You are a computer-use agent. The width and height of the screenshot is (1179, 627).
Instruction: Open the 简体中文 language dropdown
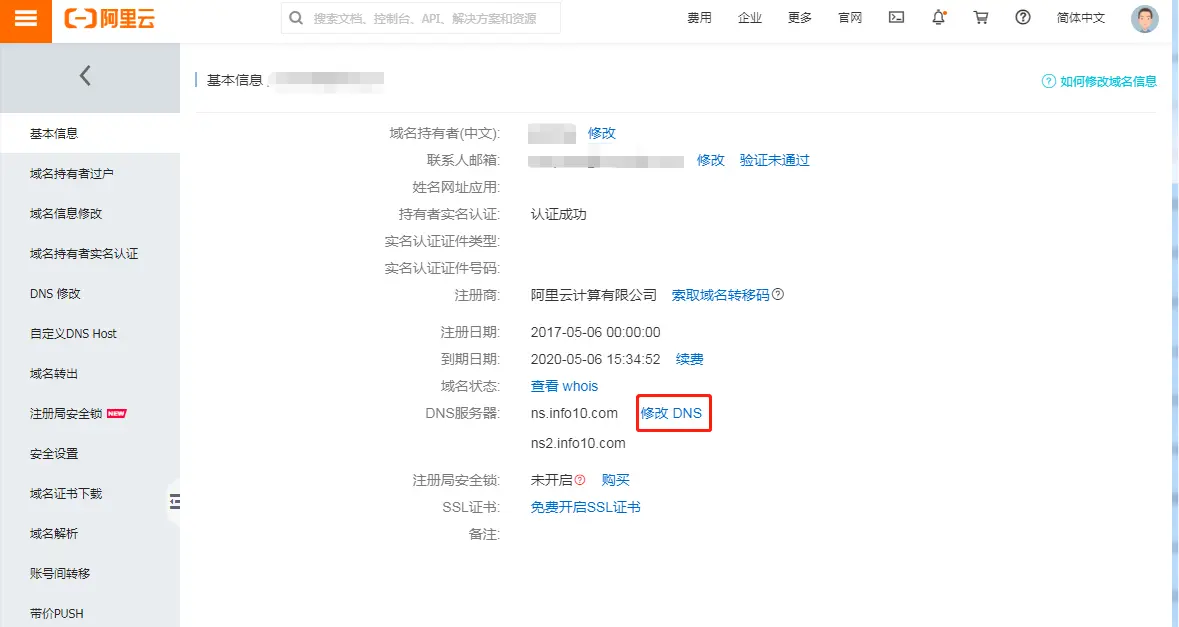(1081, 18)
